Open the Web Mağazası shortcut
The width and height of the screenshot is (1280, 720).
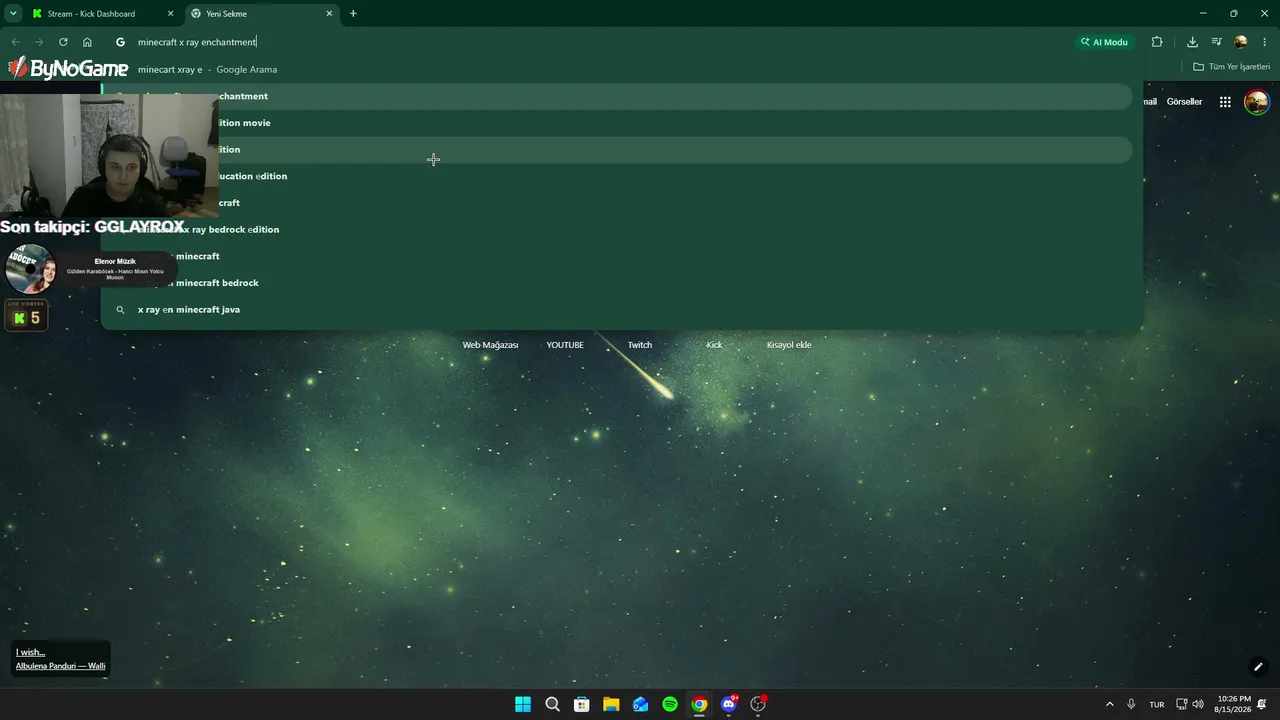(x=490, y=345)
